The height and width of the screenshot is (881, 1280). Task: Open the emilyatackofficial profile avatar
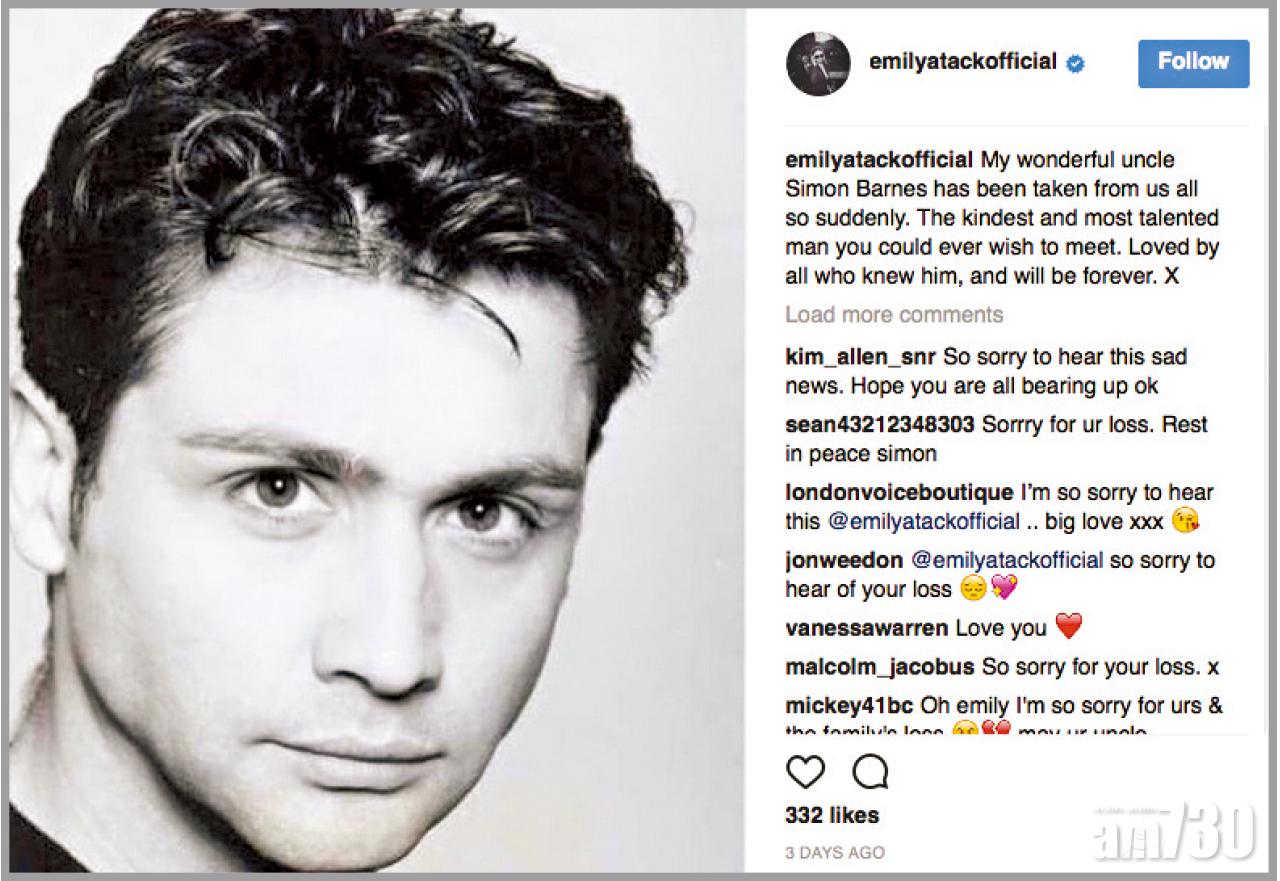coord(818,64)
